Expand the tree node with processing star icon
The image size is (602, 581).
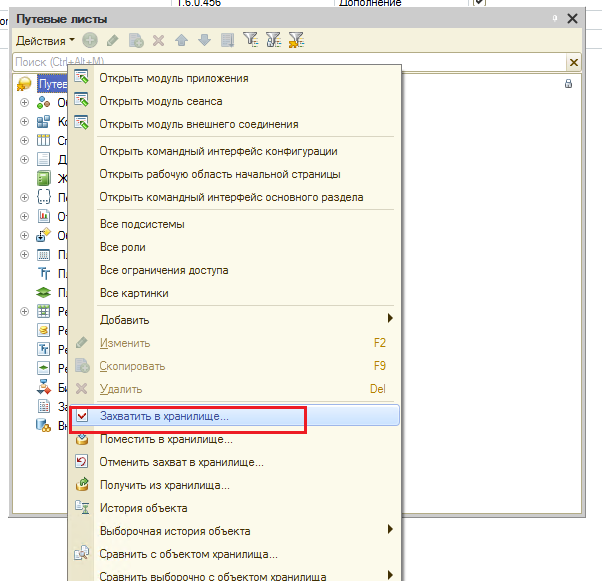click(24, 235)
